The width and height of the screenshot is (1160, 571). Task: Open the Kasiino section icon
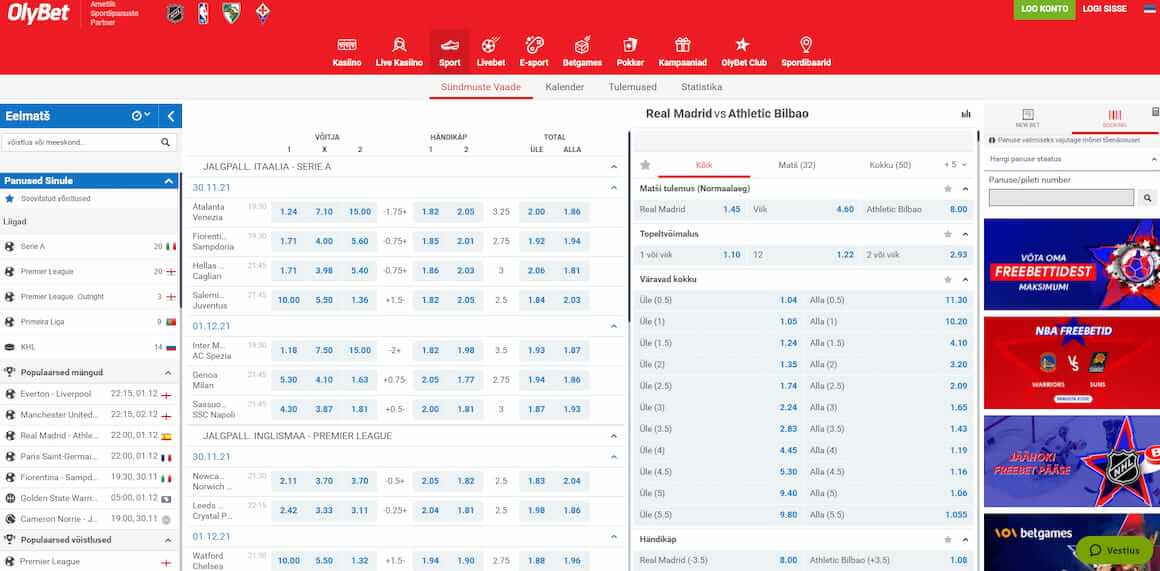tap(346, 45)
